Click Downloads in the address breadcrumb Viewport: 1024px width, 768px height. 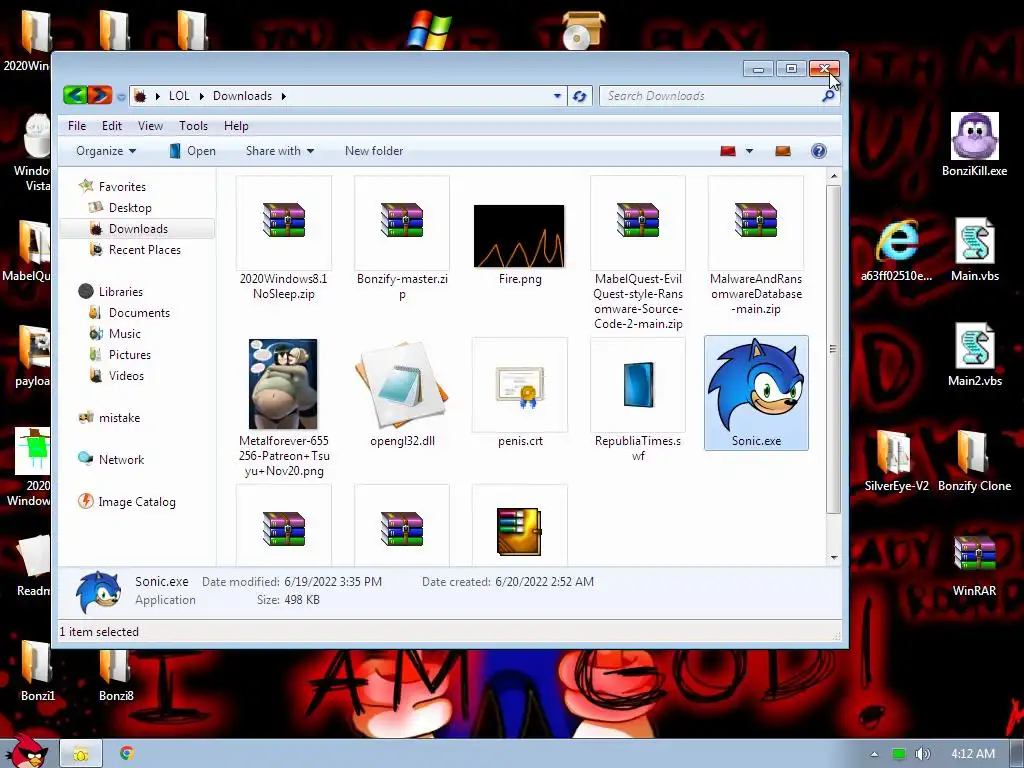coord(242,96)
